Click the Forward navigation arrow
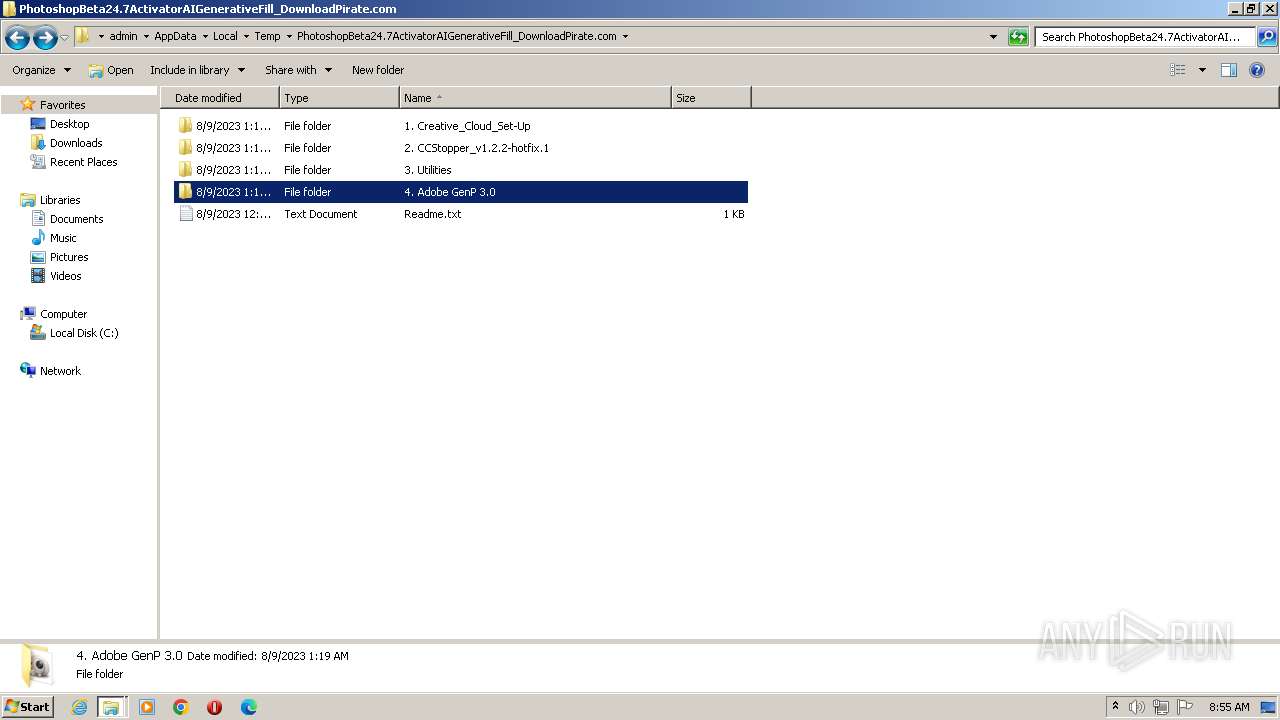The image size is (1280, 720). tap(45, 38)
